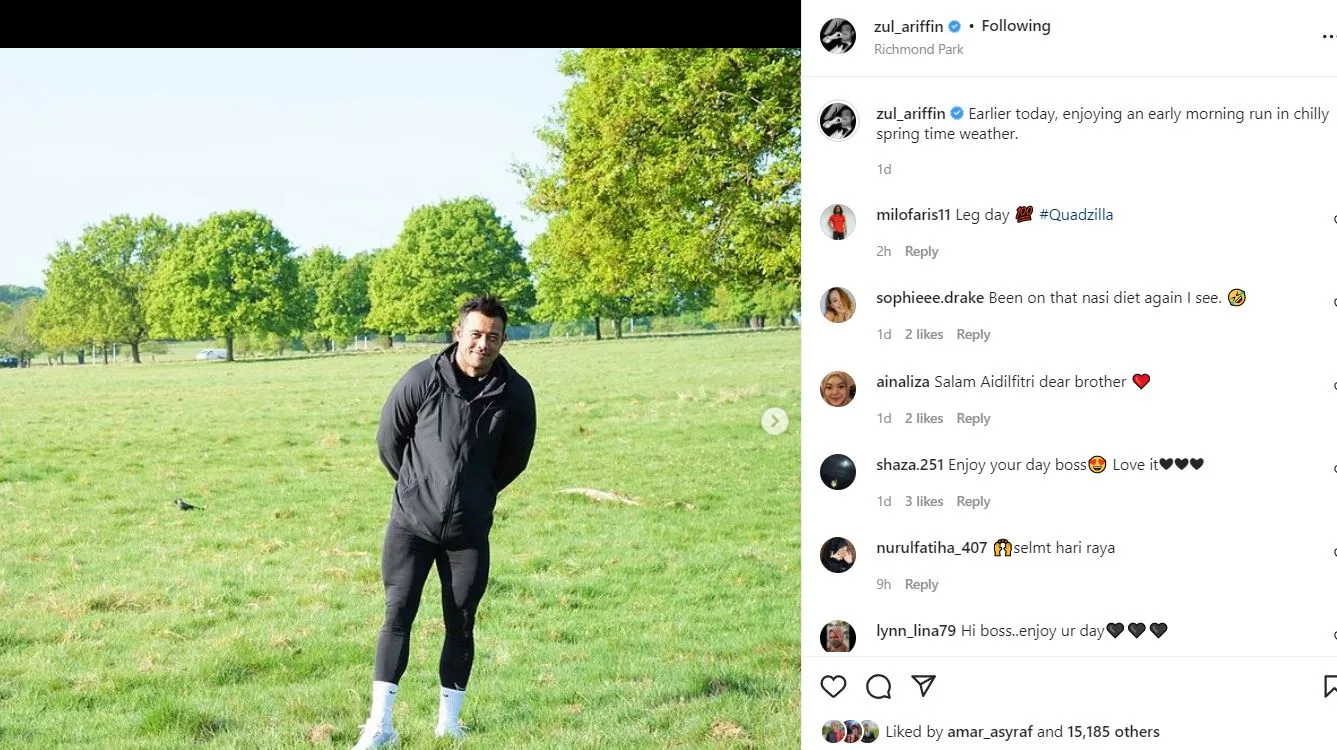Open milofaris11's profile avatar
The height and width of the screenshot is (750, 1337).
(x=838, y=222)
